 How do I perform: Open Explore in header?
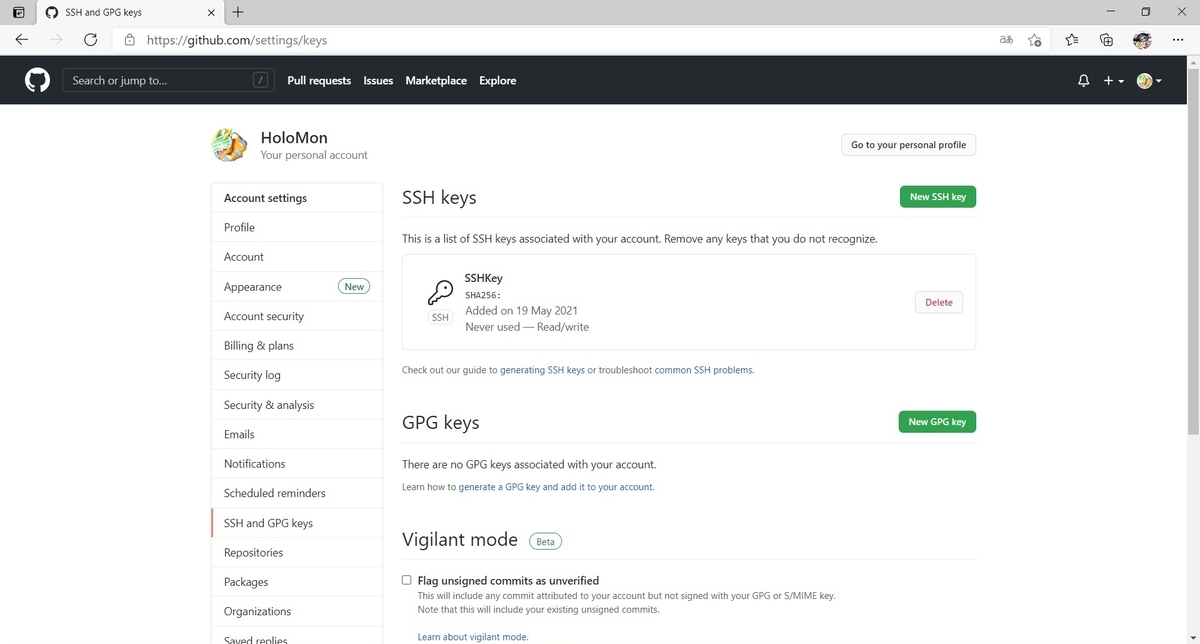pos(497,81)
